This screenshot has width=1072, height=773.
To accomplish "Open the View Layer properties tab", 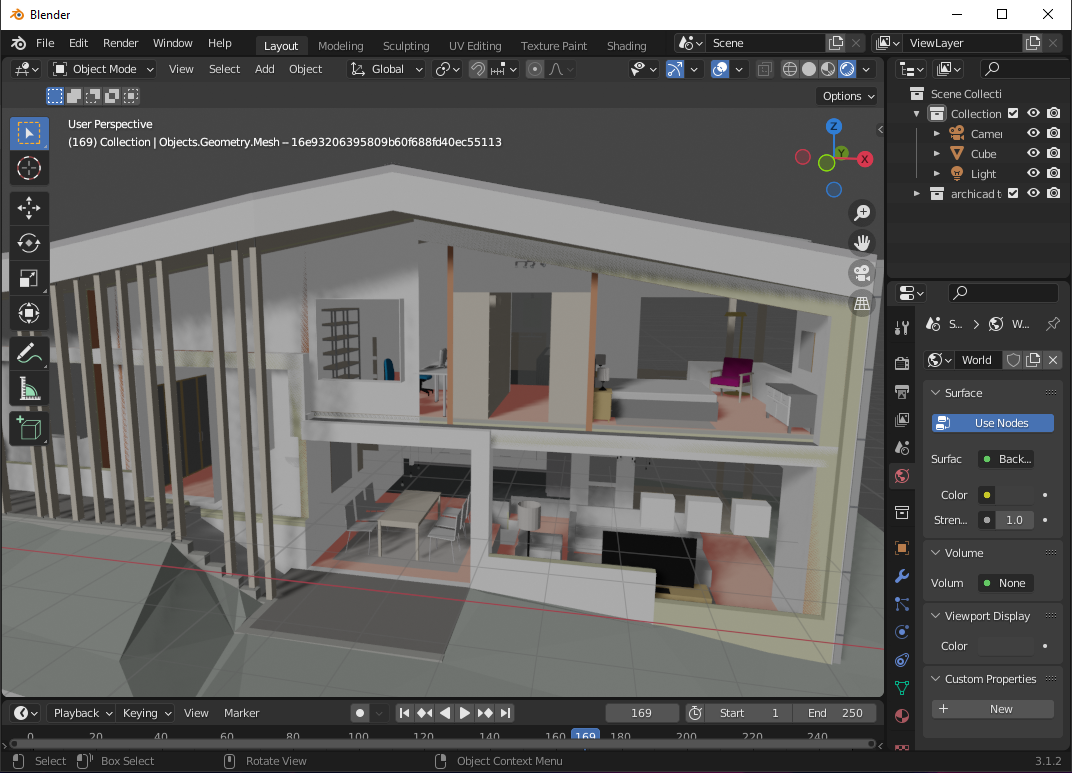I will tap(902, 420).
